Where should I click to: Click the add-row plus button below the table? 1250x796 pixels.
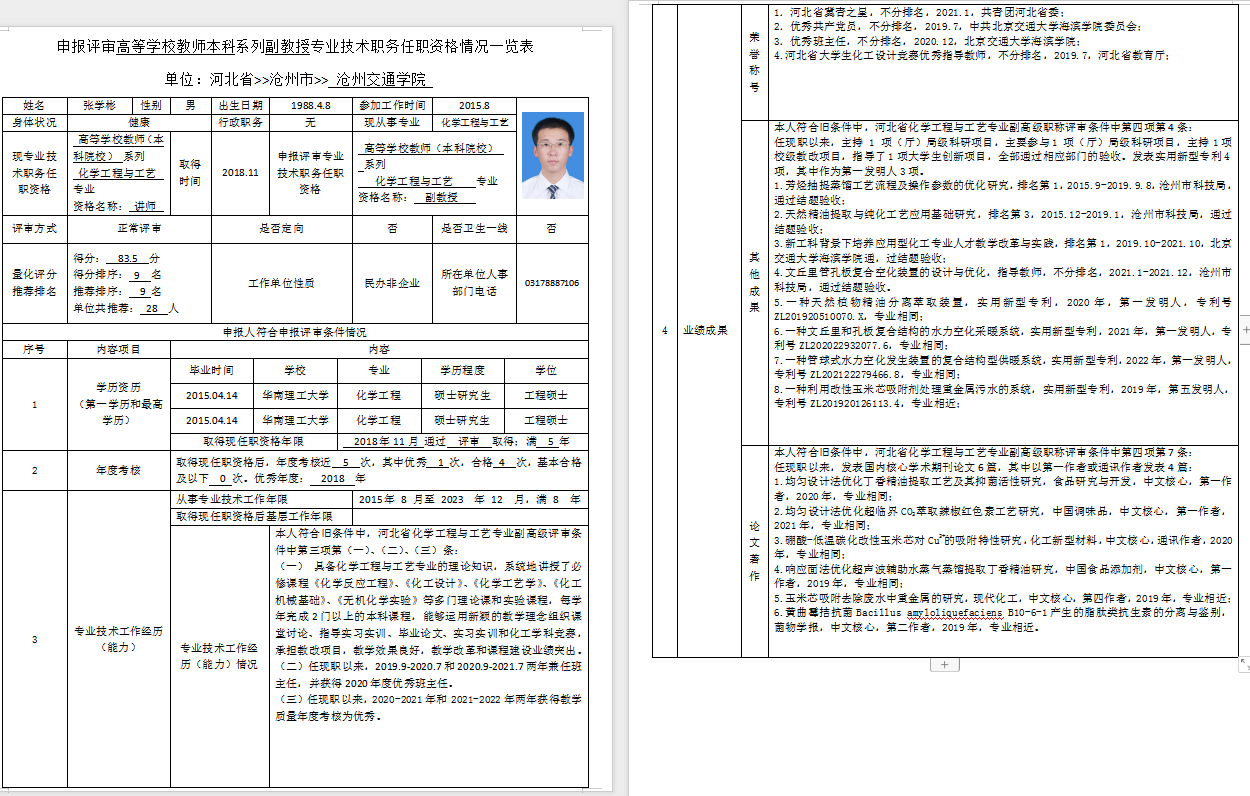(945, 664)
